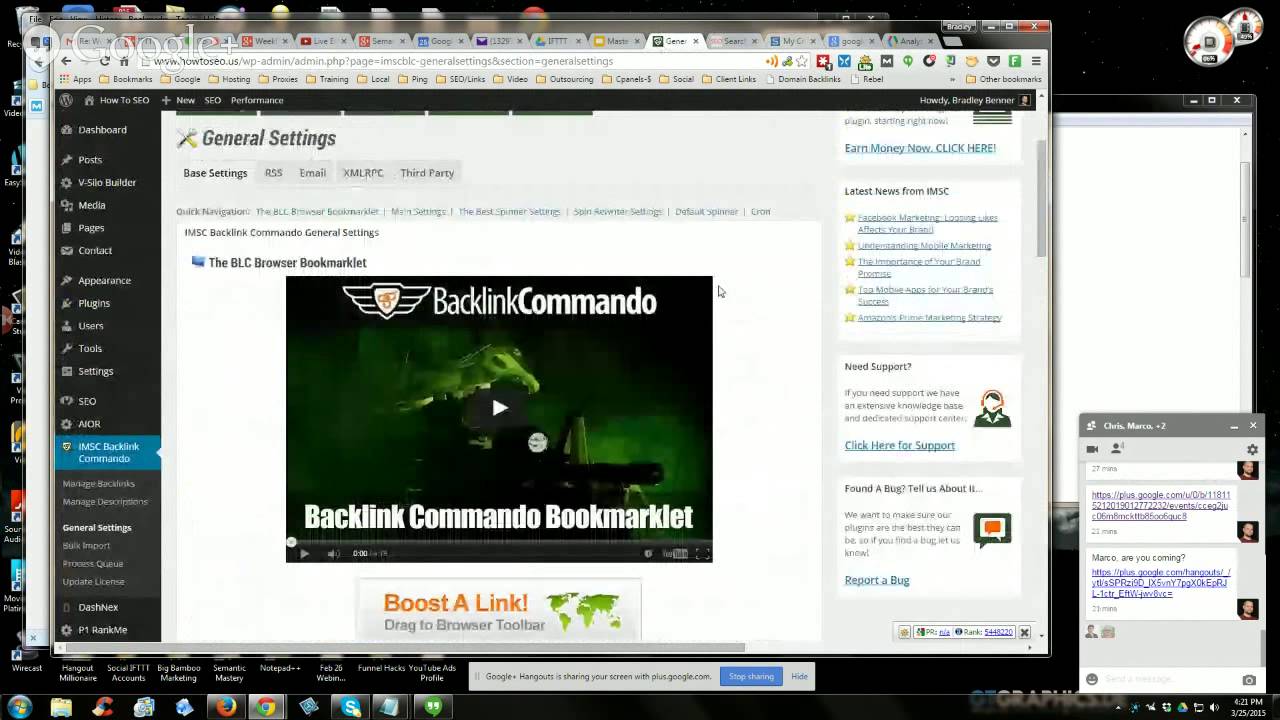Screen dimensions: 1280x720
Task: Open the Outsourcing bookmarks folder
Action: tap(565, 79)
